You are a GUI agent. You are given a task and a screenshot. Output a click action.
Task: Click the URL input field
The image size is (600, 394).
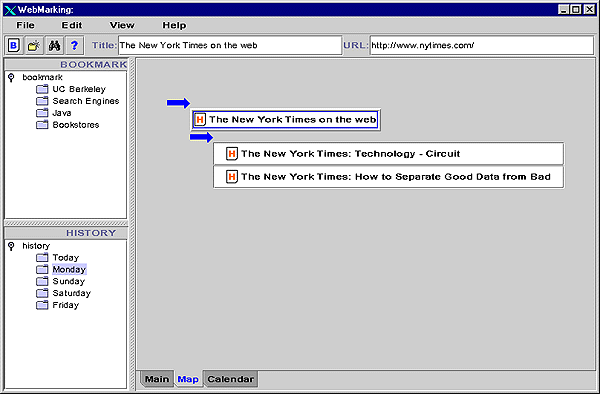coord(481,46)
